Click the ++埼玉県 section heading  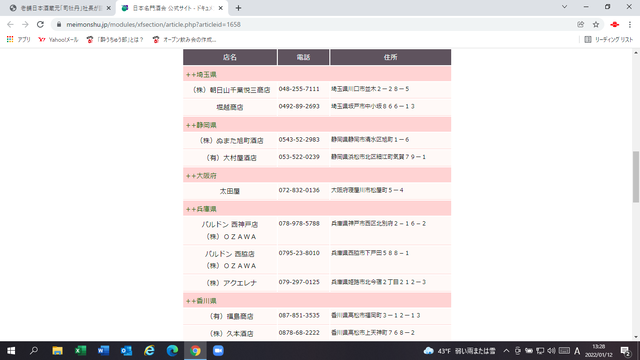coord(201,75)
